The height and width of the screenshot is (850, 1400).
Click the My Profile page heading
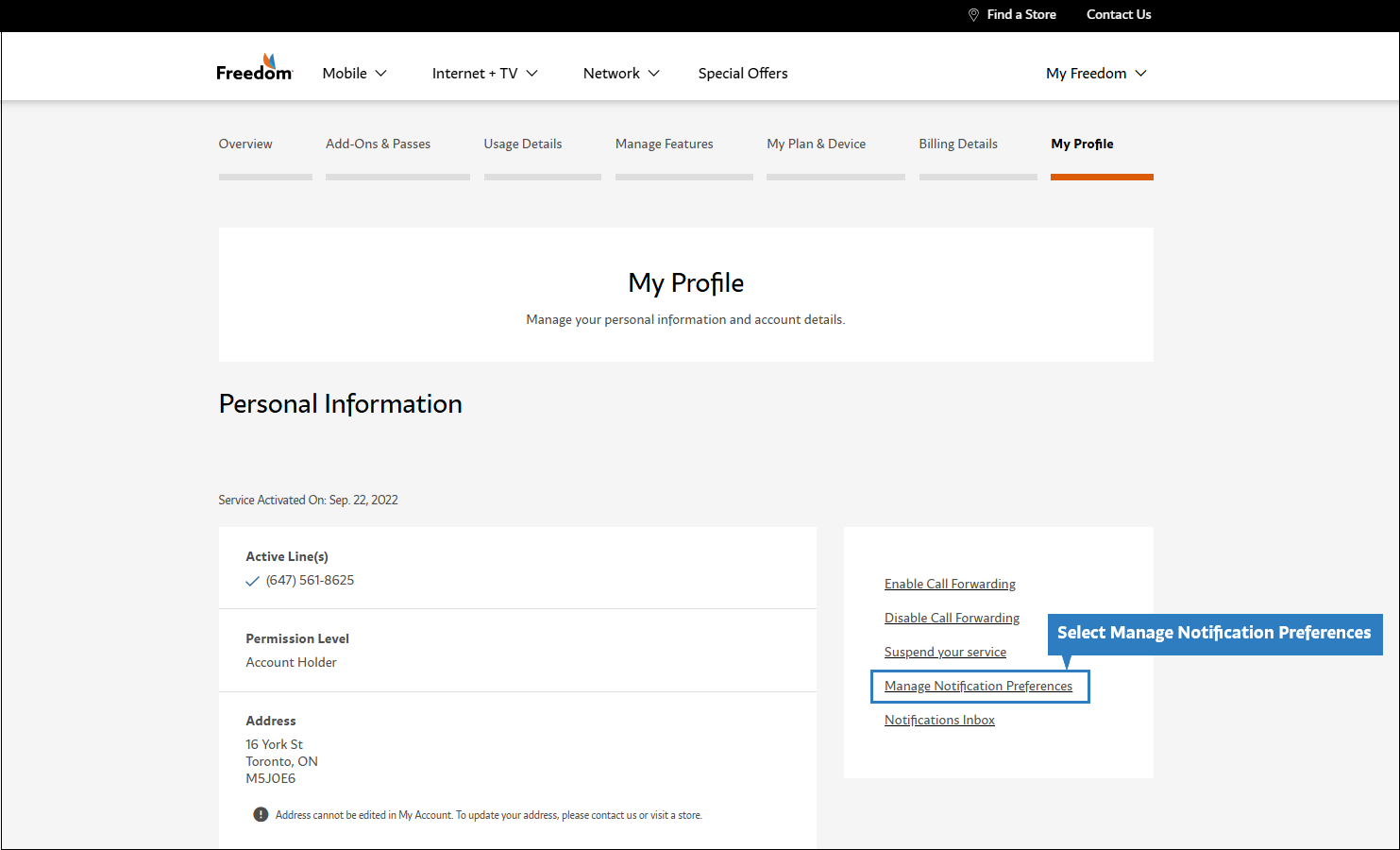click(685, 283)
